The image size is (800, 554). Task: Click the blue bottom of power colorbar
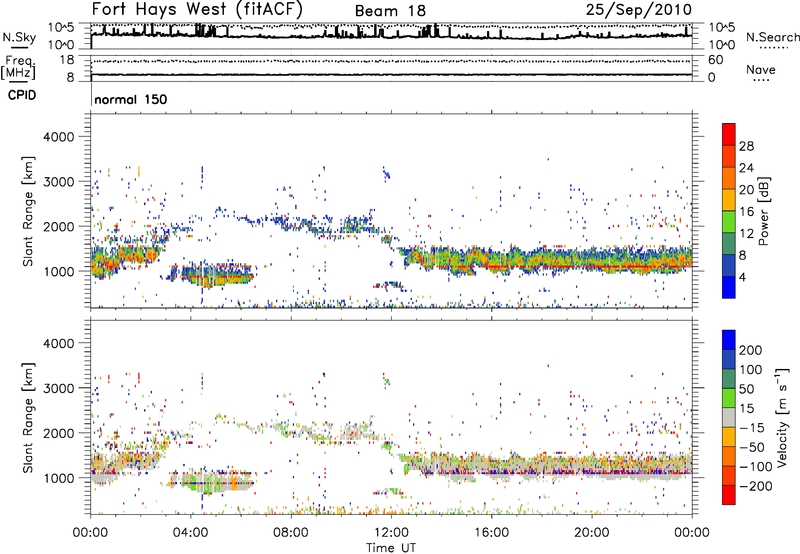[729, 288]
